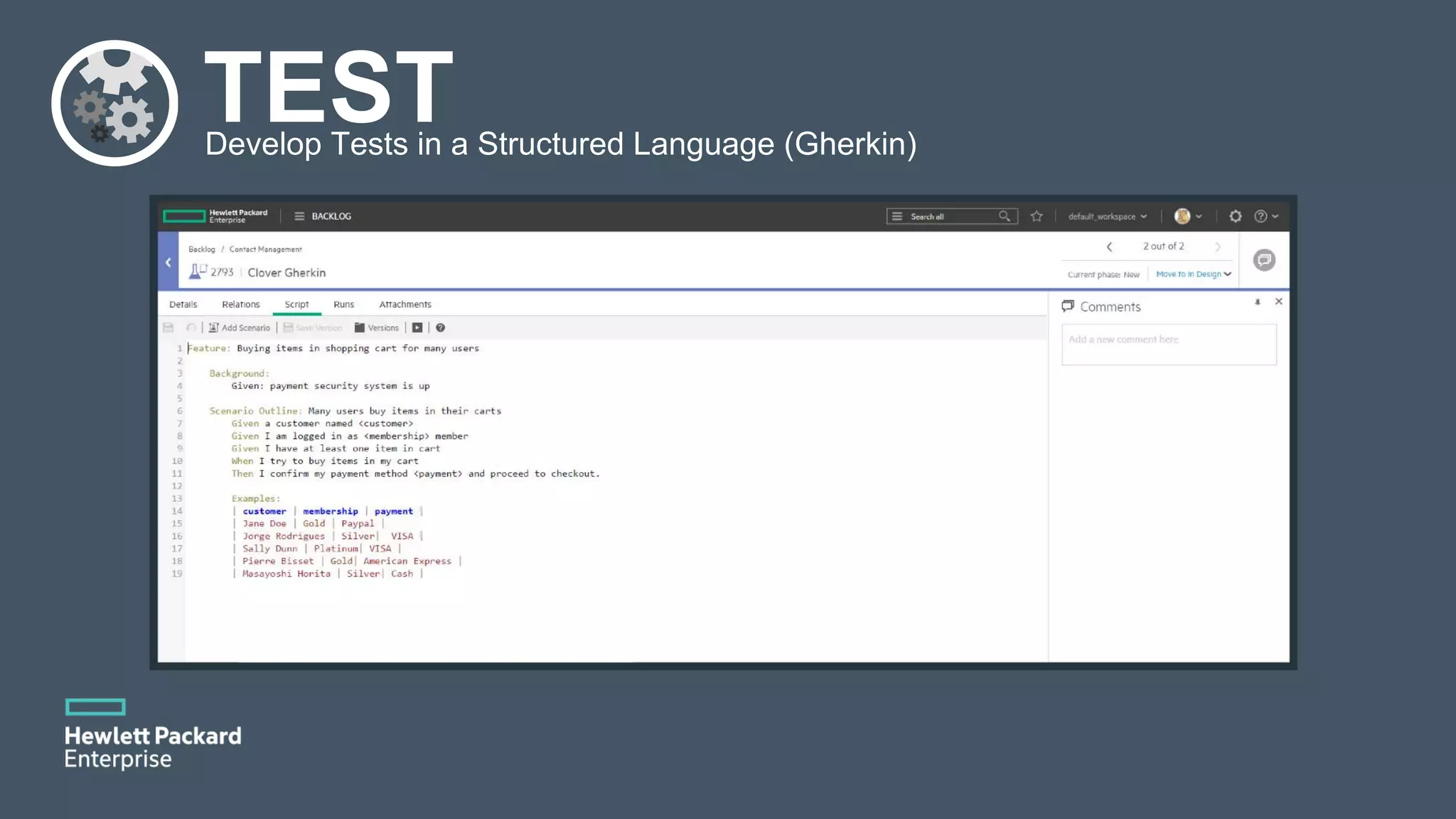Click the Clover Gherkin title
1456x819 pixels.
287,273
